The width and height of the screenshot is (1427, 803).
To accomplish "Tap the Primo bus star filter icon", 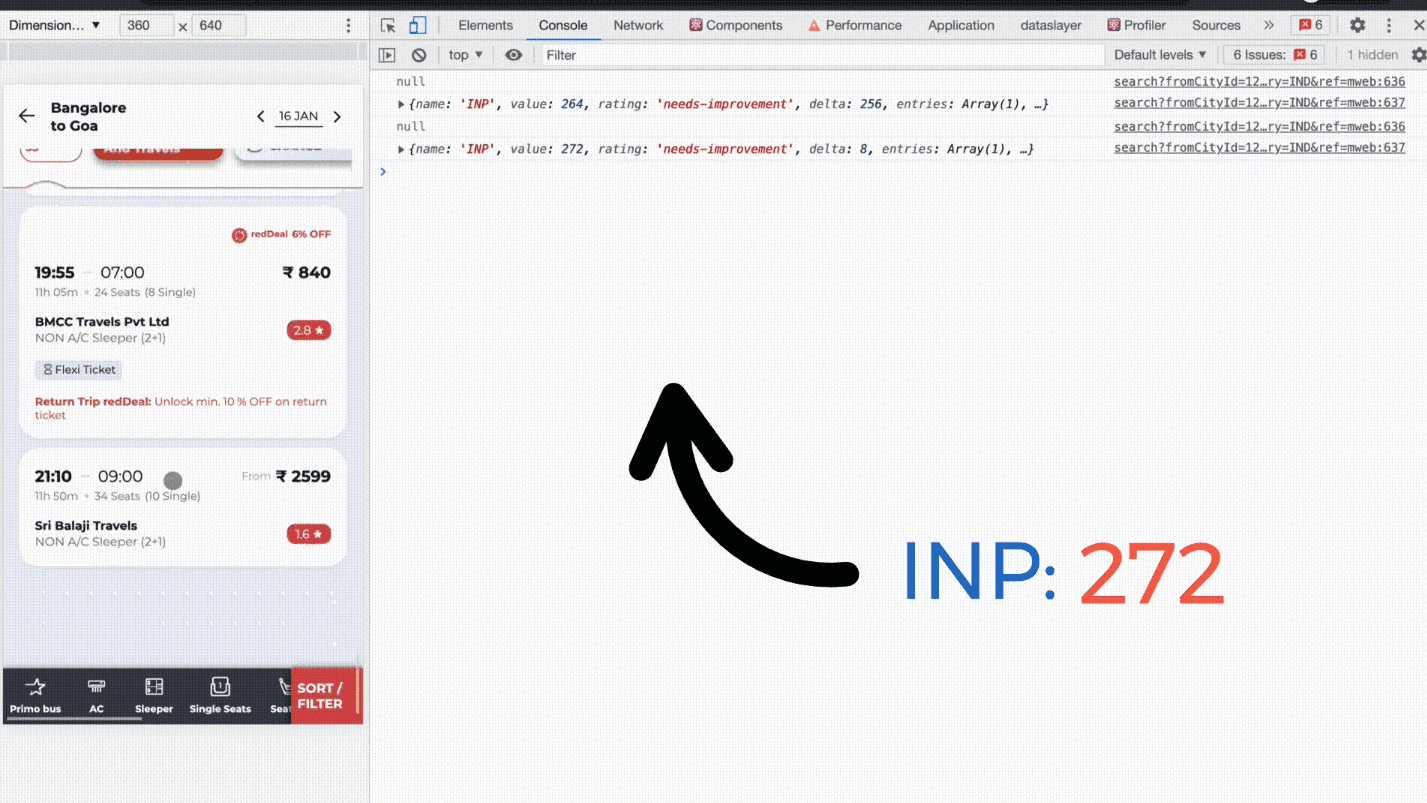I will 36,688.
